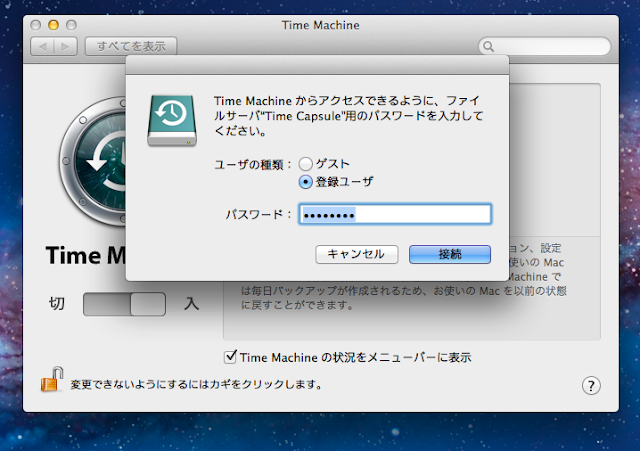Click the ユーザの種類 label
This screenshot has width=640, height=451.
pos(253,165)
